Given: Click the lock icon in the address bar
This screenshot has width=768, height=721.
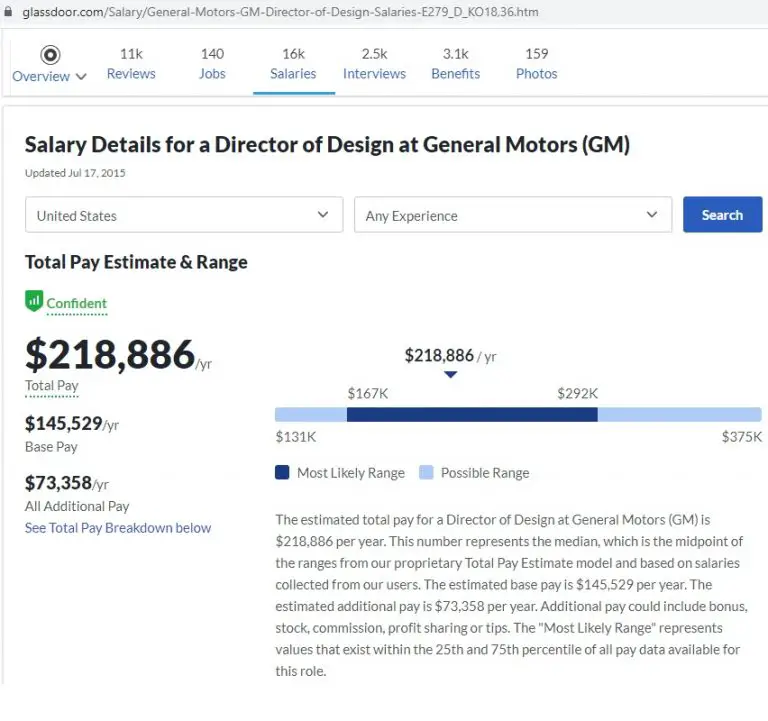Looking at the screenshot, I should pos(7,11).
